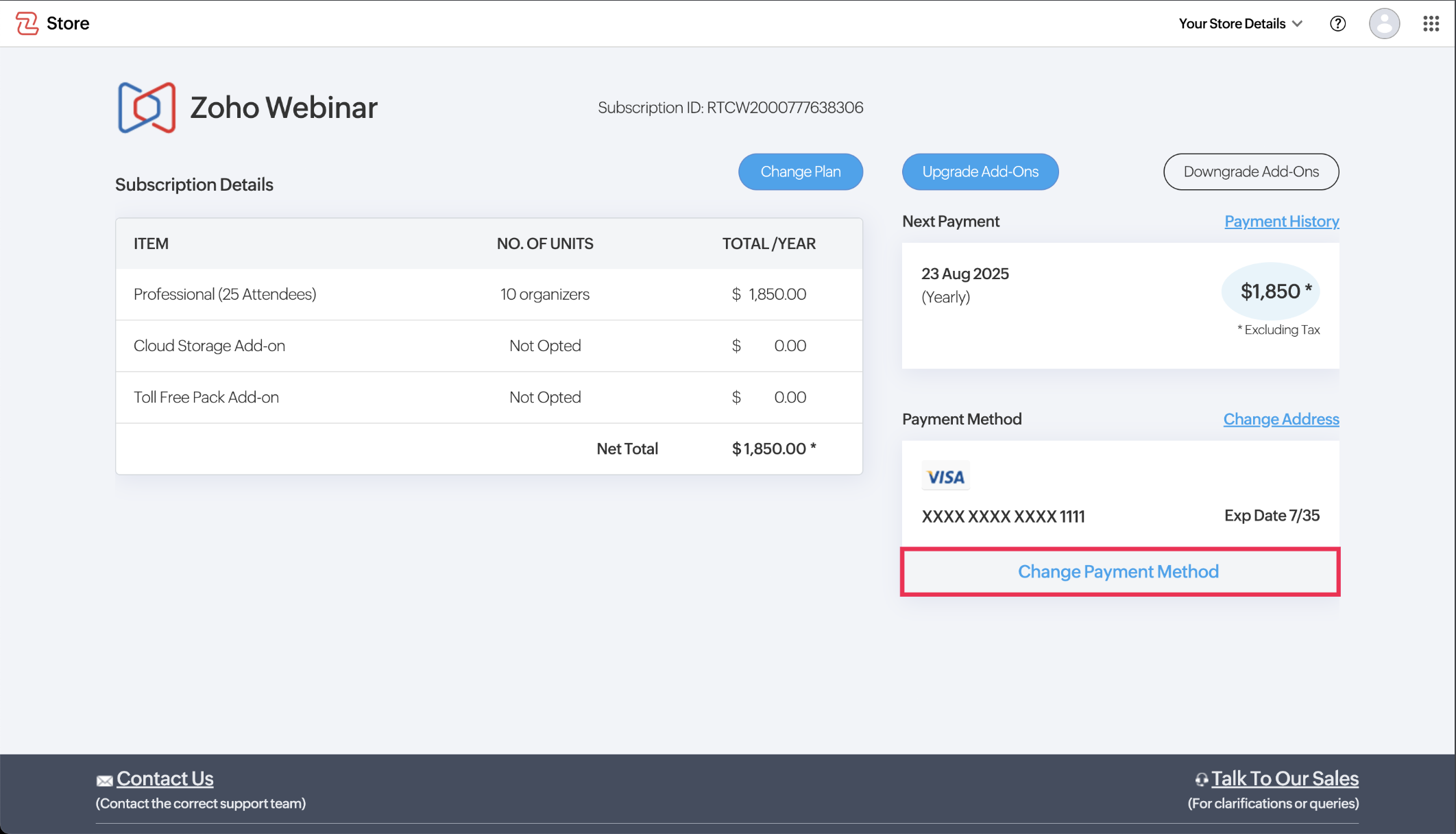This screenshot has height=834, width=1456.
Task: Click the Downgrade Add-Ons button
Action: (x=1250, y=171)
